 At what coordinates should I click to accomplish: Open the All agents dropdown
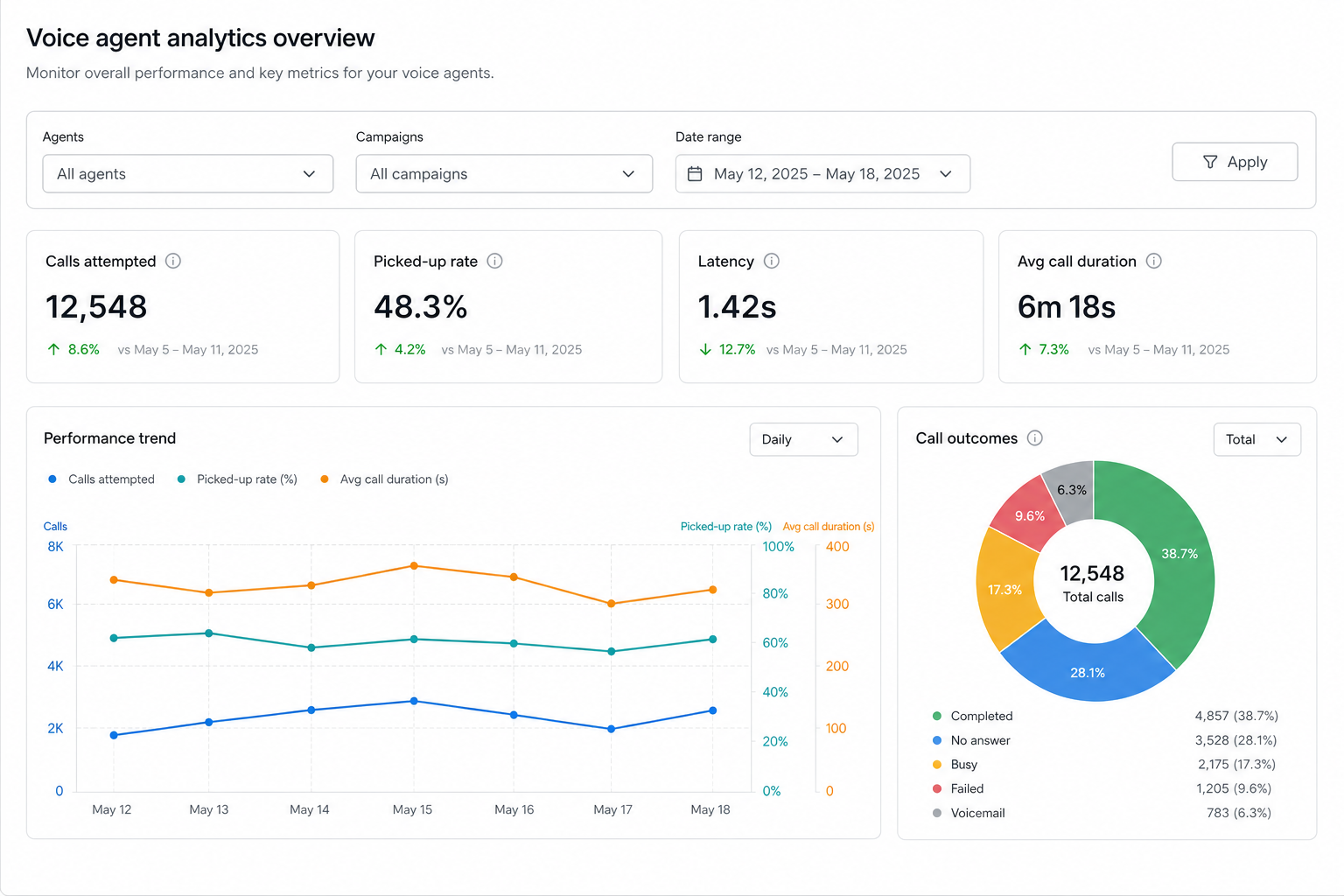[188, 174]
